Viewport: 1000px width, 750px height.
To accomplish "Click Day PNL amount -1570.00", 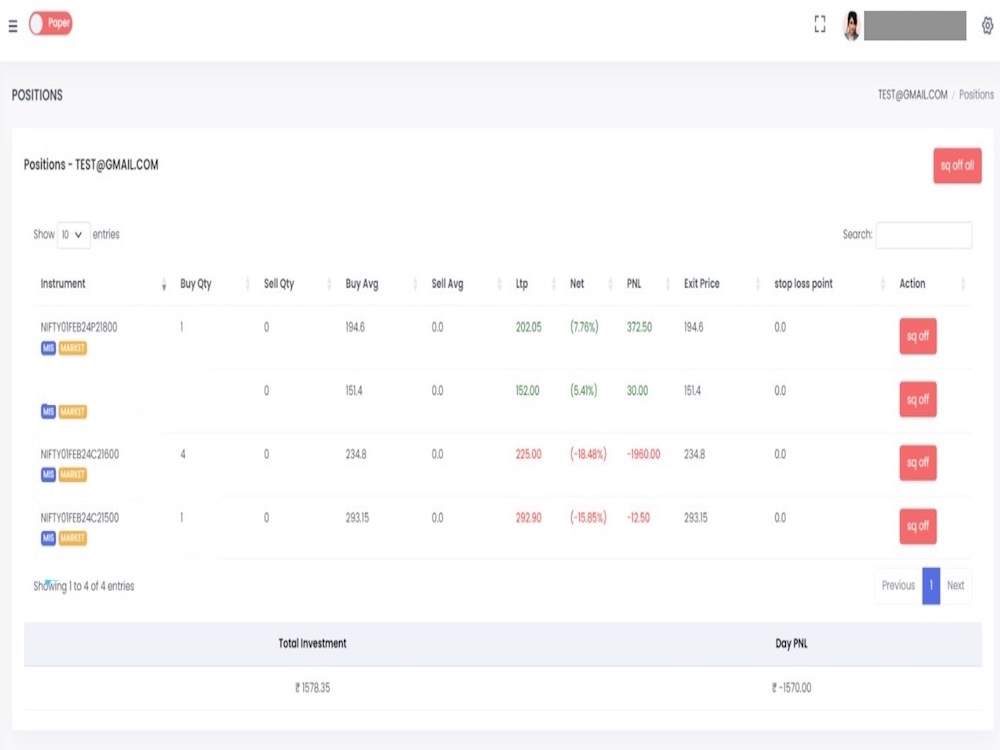I will [791, 688].
